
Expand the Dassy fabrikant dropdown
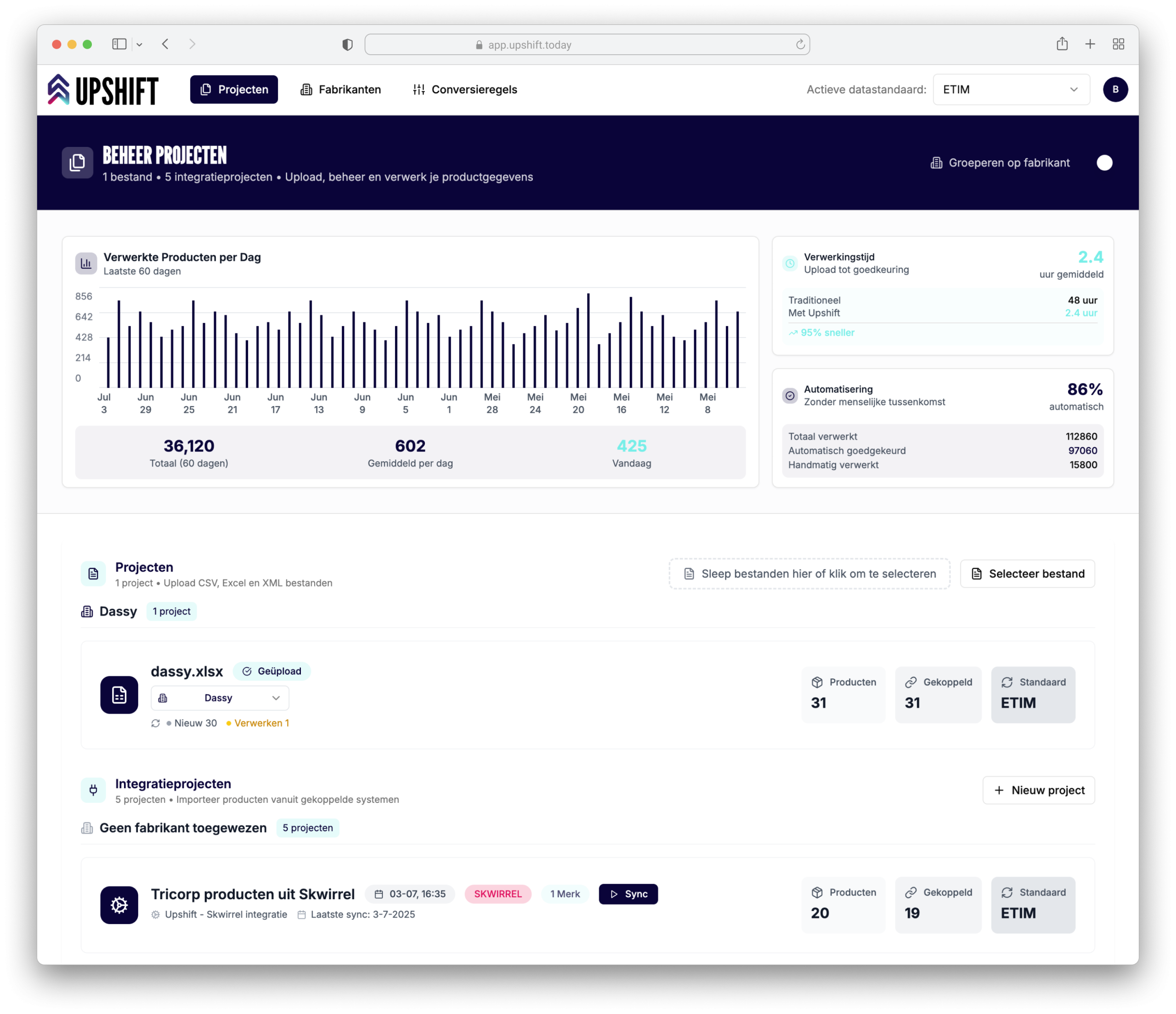(x=220, y=698)
